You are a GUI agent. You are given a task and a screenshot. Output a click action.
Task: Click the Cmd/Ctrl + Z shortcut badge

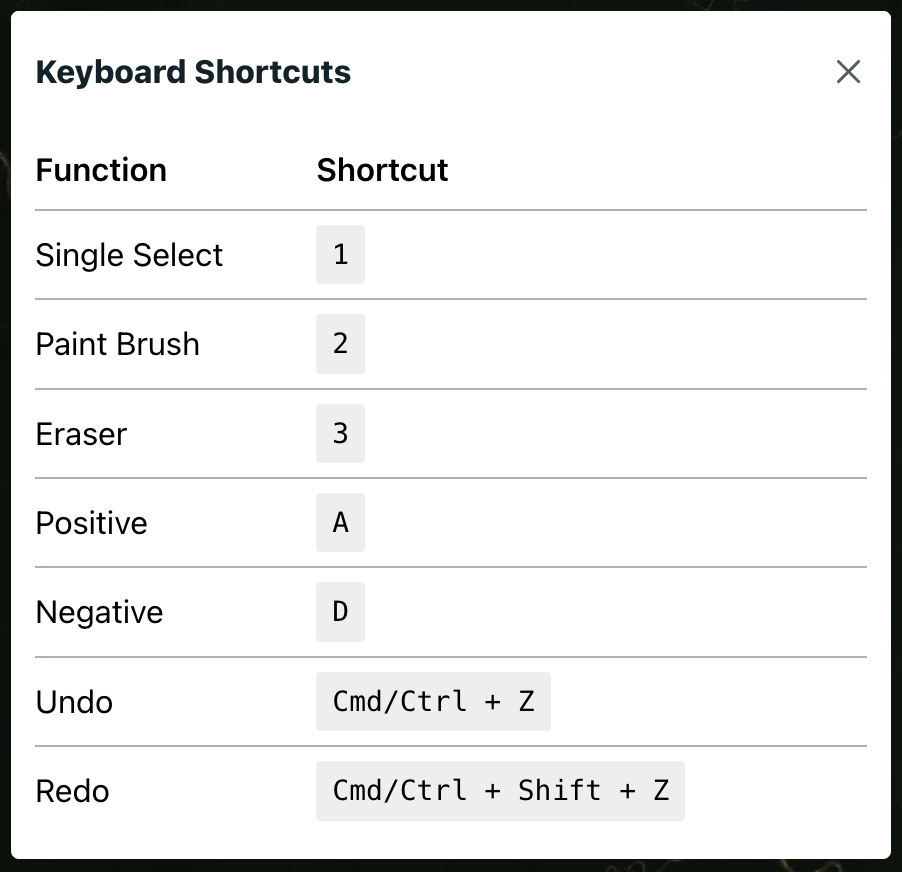[x=433, y=702]
